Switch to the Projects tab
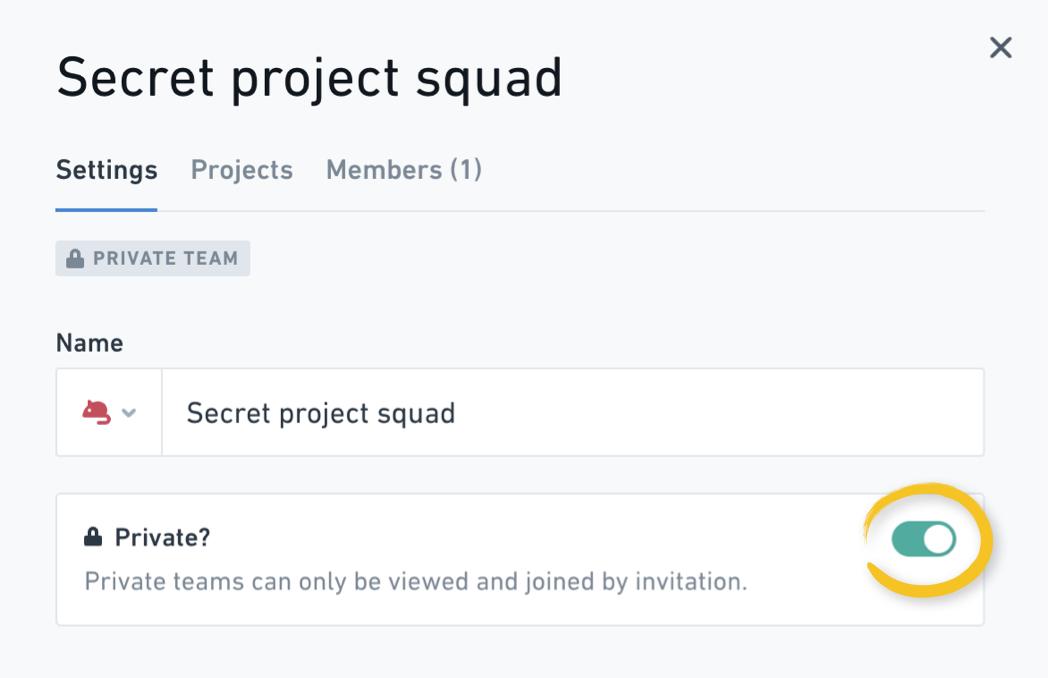This screenshot has height=678, width=1048. 242,170
